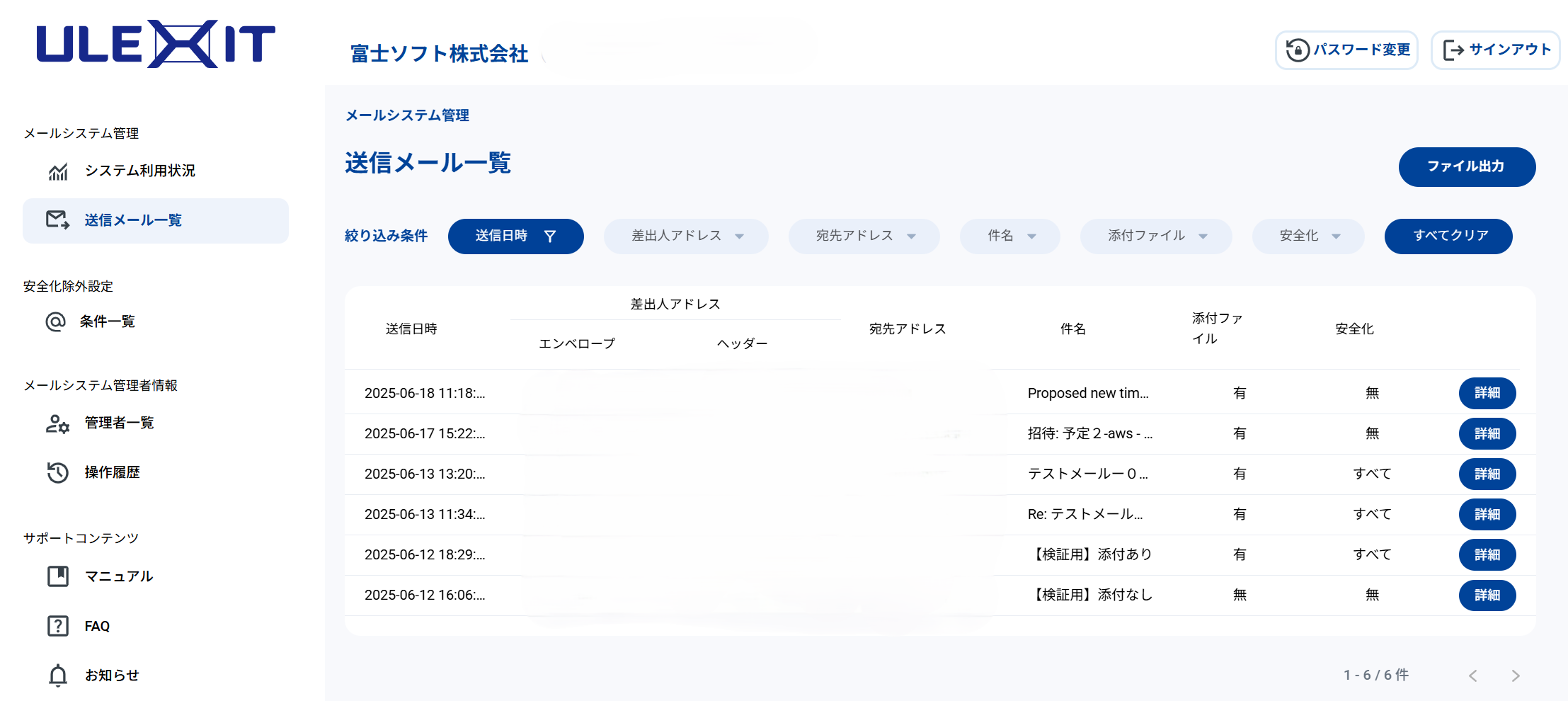The height and width of the screenshot is (701, 1568).
Task: Open 送信日時 filter condition
Action: tap(515, 236)
